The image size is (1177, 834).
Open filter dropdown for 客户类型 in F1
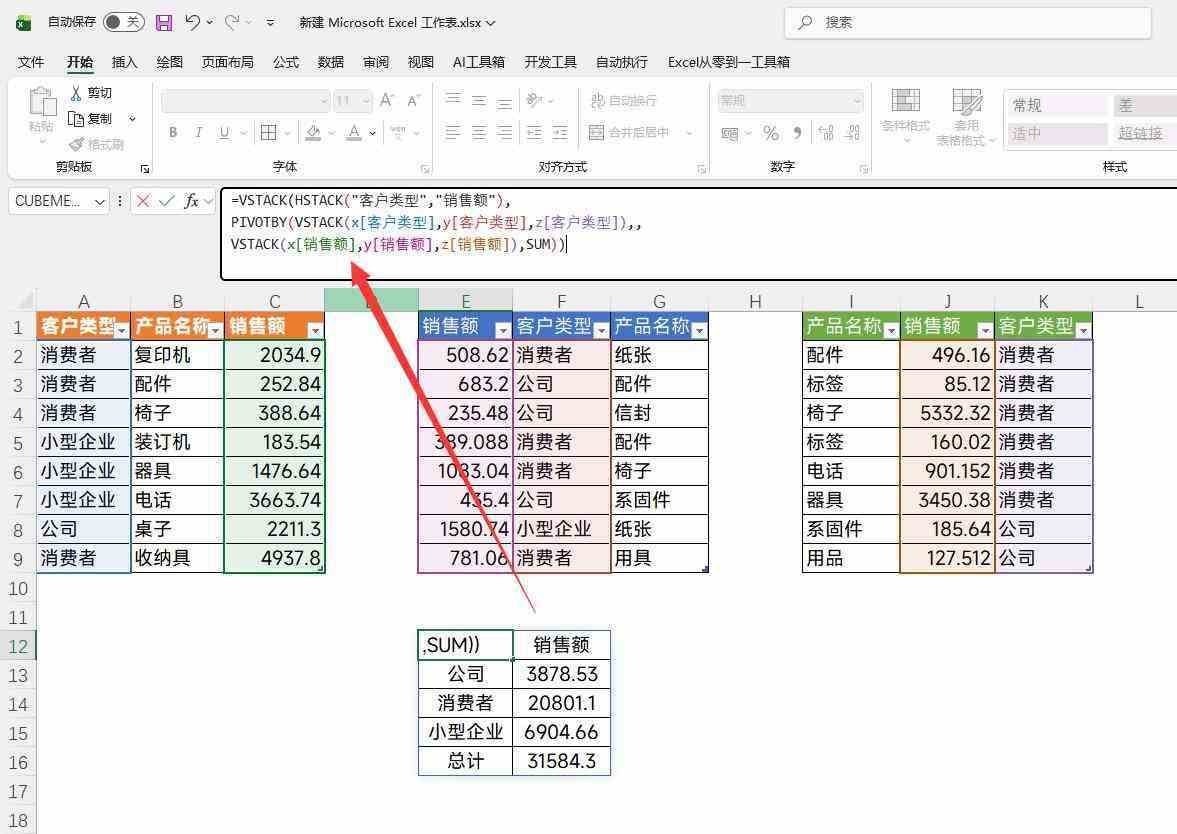[601, 330]
